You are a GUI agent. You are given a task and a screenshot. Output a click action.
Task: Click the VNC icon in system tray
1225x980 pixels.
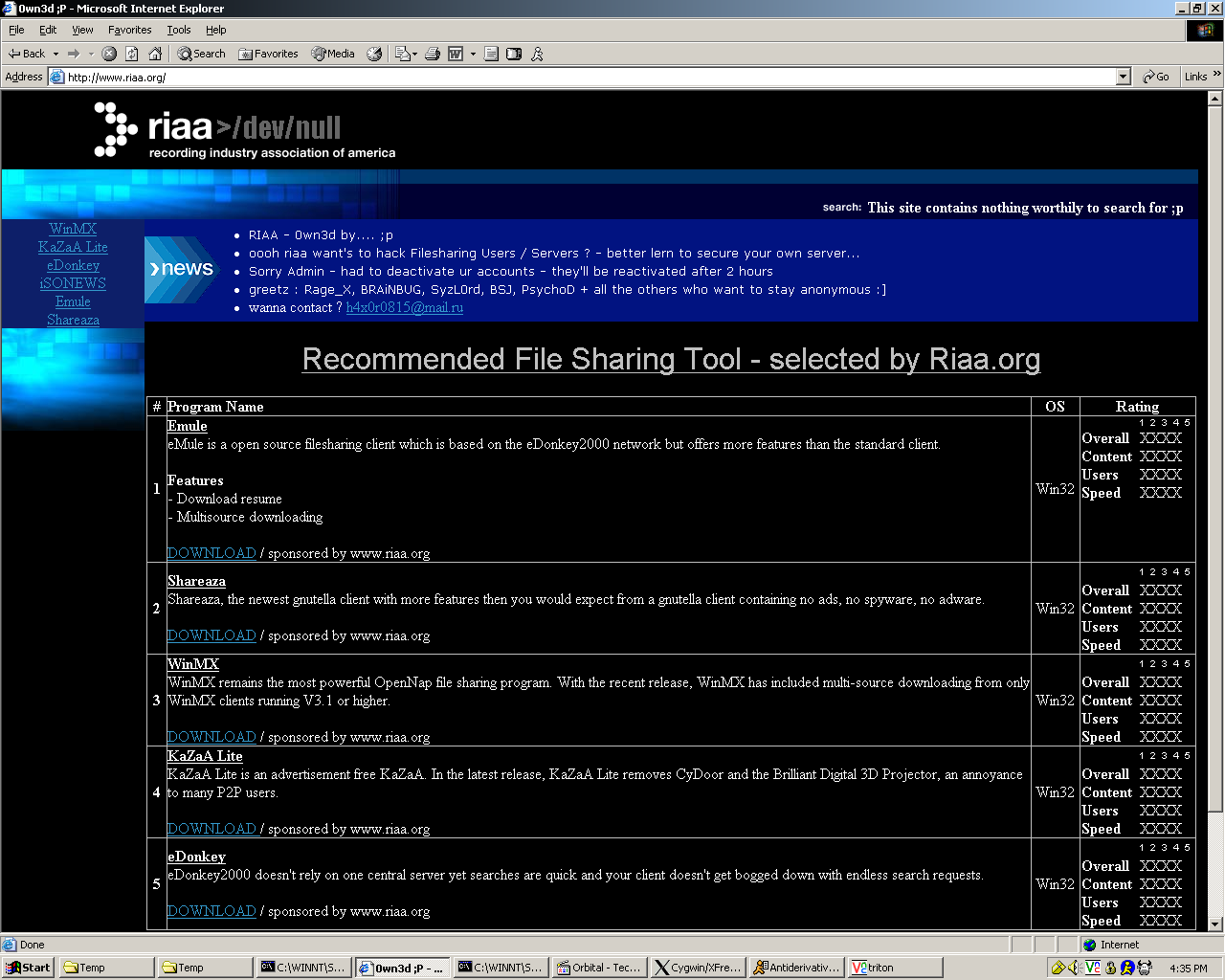point(1092,968)
